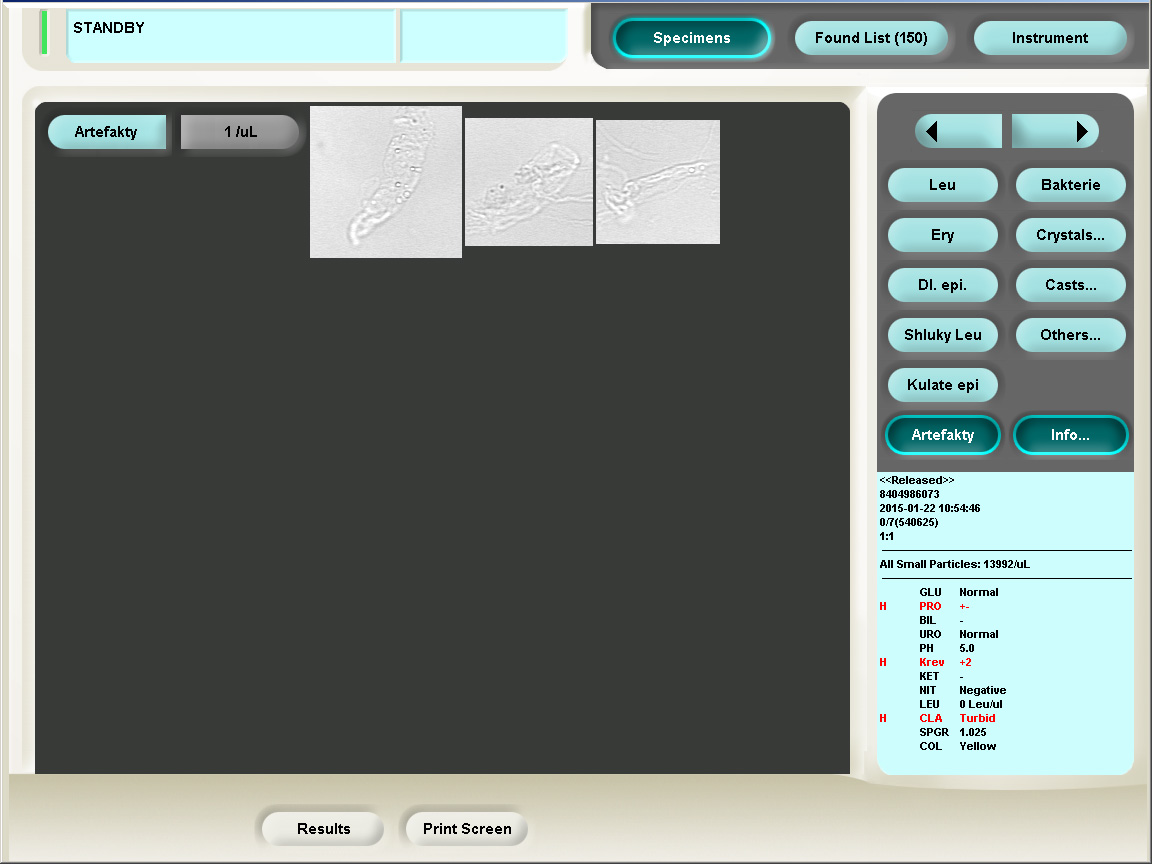This screenshot has width=1152, height=864.
Task: Click the LEU 0 Leu/ul result
Action: 961,705
